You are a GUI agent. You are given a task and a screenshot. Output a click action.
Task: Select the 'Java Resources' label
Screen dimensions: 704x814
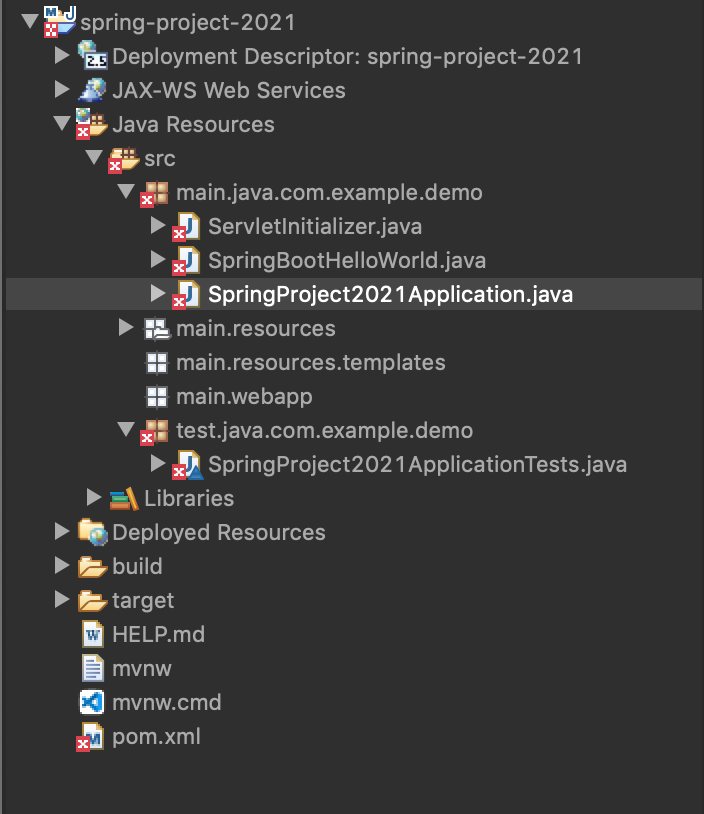tap(193, 125)
